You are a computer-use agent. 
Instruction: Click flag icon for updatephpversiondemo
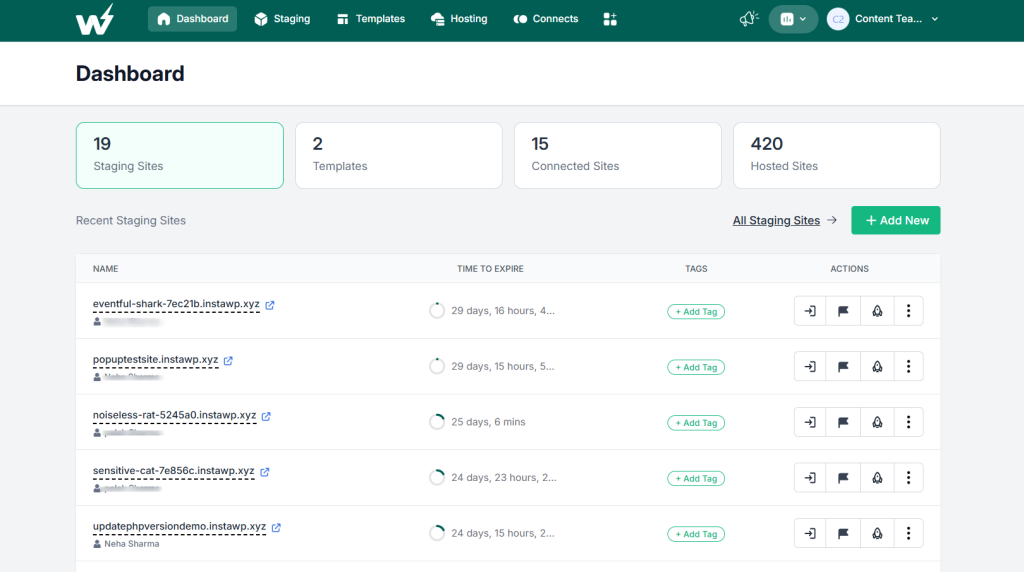(843, 533)
